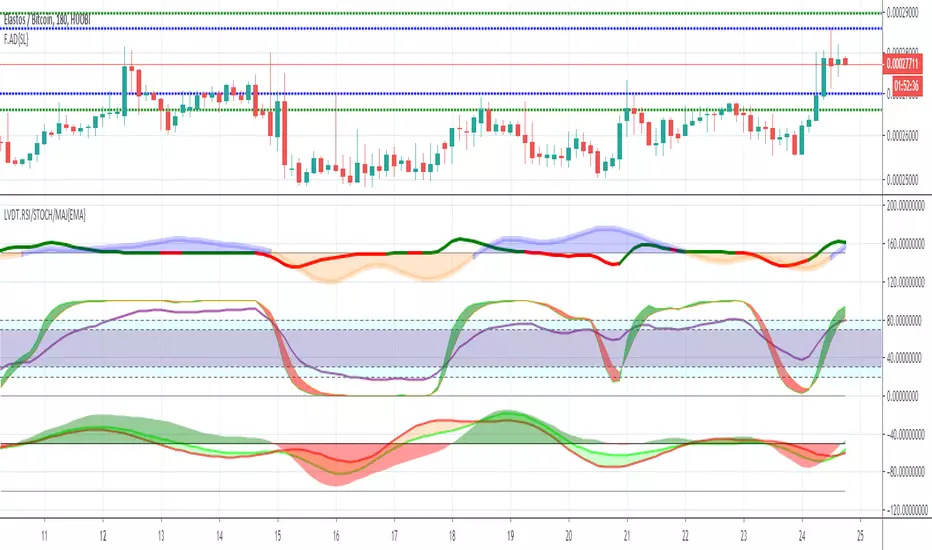Click the red horizontal current price line
The width and height of the screenshot is (932, 550).
(x=441, y=64)
